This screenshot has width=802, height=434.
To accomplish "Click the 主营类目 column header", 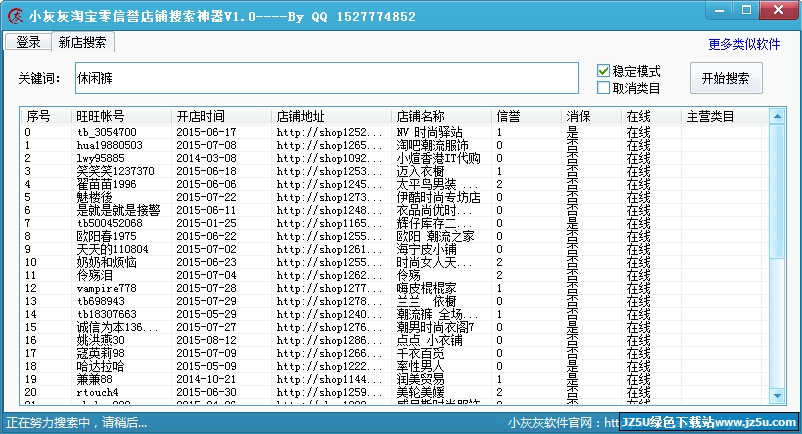I will (725, 116).
